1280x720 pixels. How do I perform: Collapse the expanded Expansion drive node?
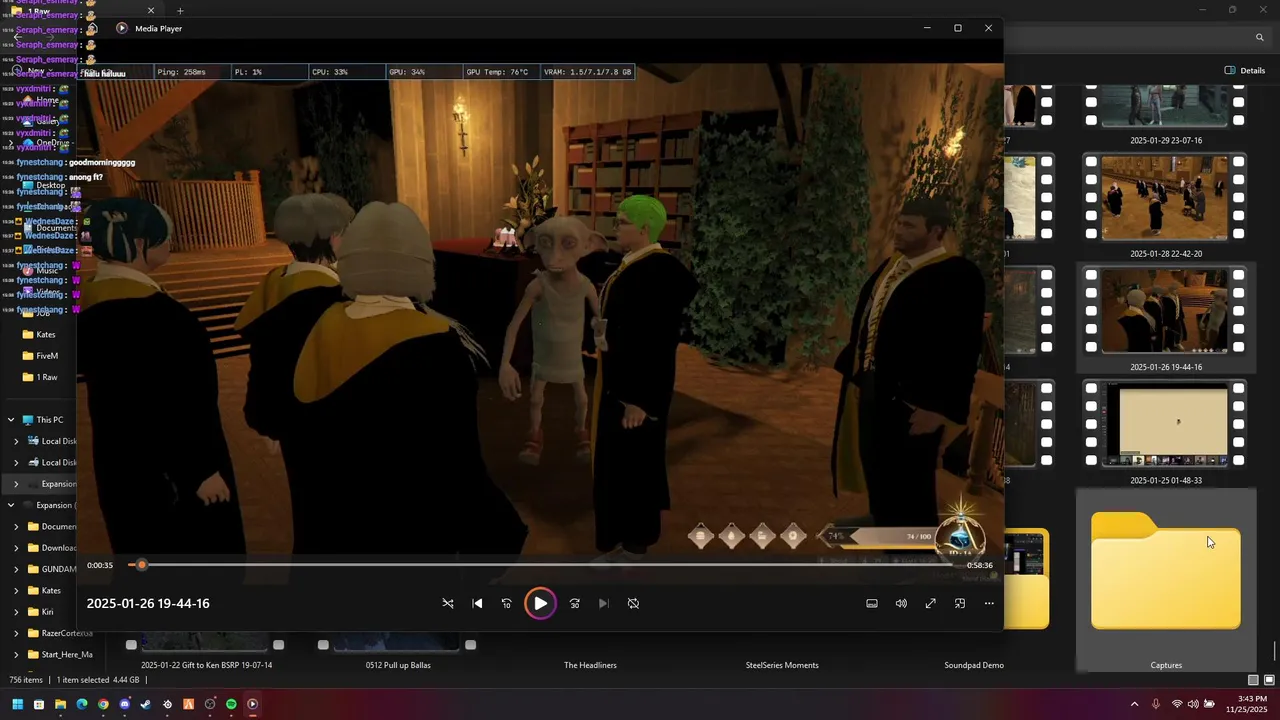pyautogui.click(x=11, y=505)
